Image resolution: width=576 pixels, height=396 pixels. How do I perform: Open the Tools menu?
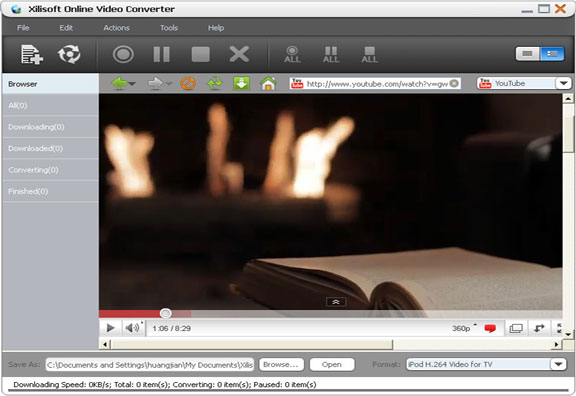coord(169,28)
